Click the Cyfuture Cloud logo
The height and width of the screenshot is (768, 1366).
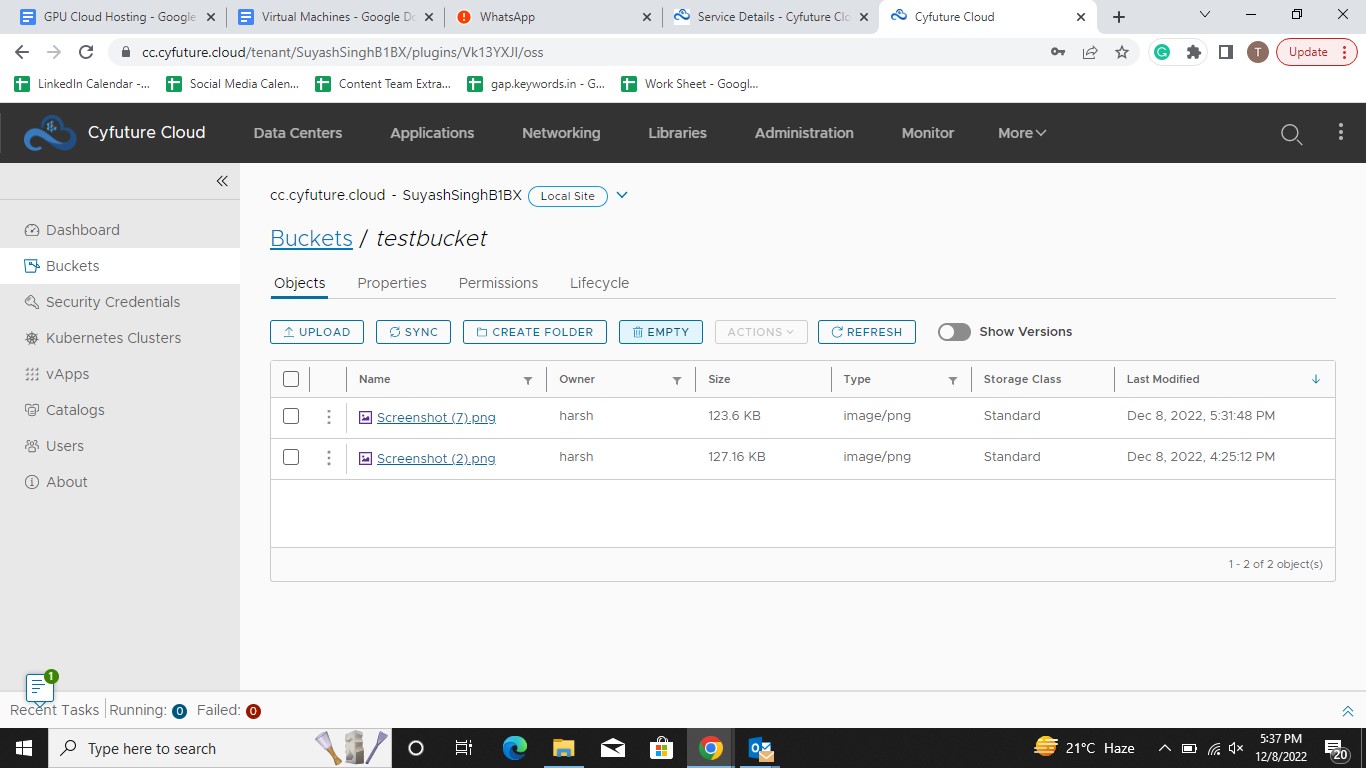(50, 133)
